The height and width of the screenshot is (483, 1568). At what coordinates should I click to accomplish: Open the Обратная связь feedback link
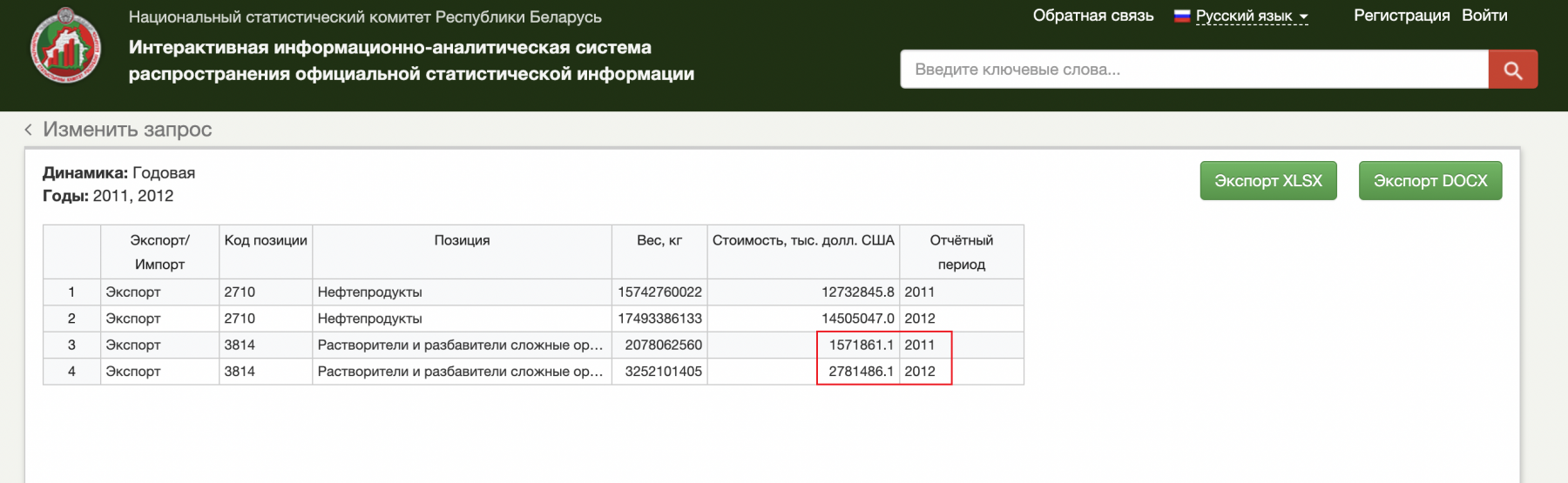pyautogui.click(x=1093, y=16)
